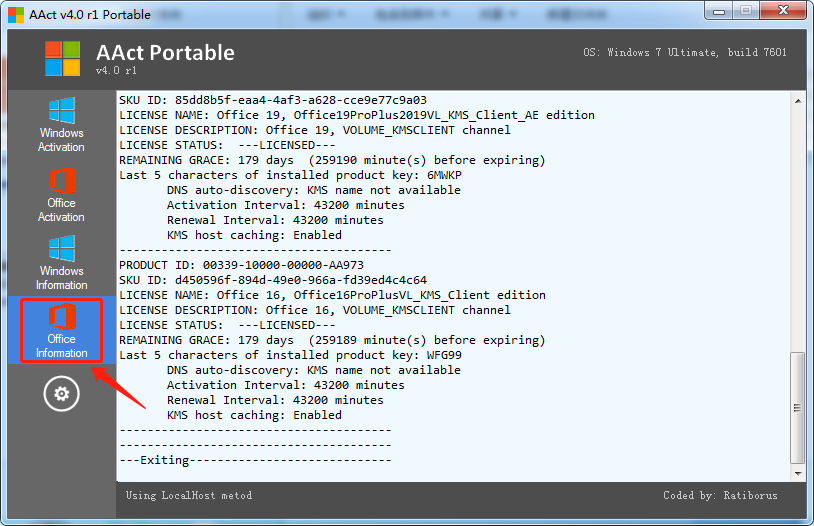Click the Office 19 LICENSE DESCRIPTION line
814x526 pixels.
[315, 130]
